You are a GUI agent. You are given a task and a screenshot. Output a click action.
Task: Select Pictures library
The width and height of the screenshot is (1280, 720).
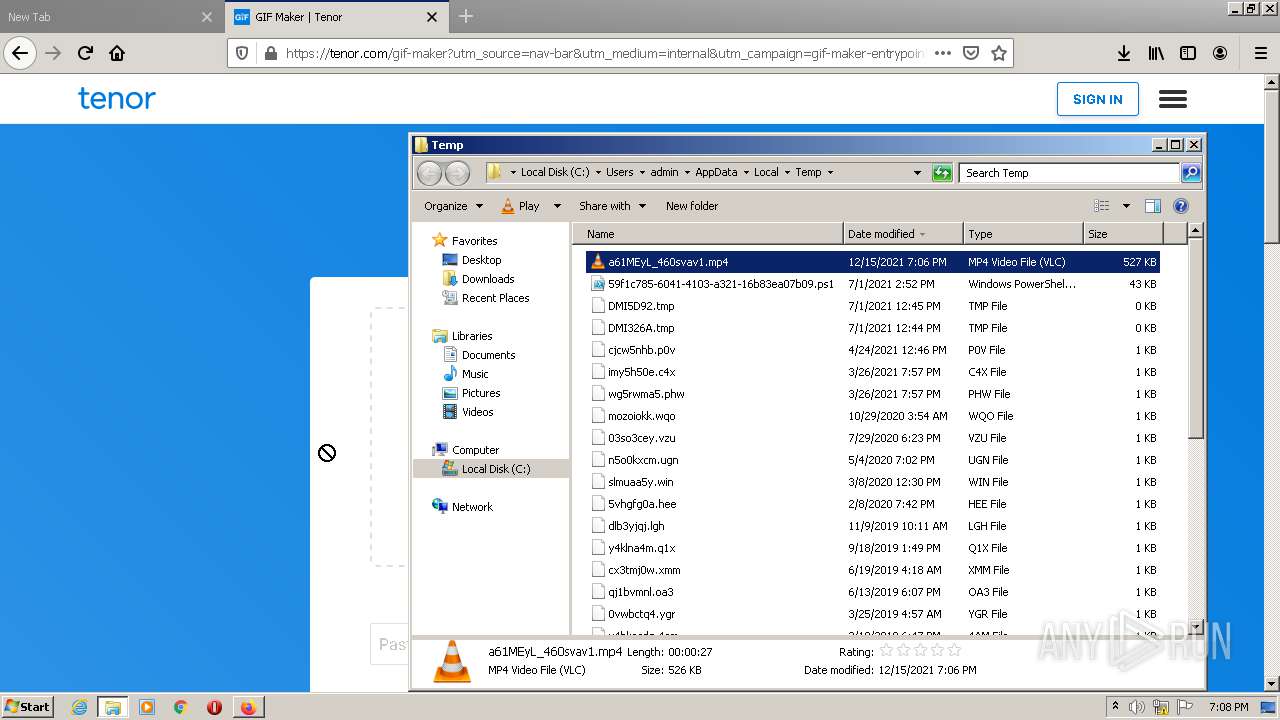click(481, 393)
